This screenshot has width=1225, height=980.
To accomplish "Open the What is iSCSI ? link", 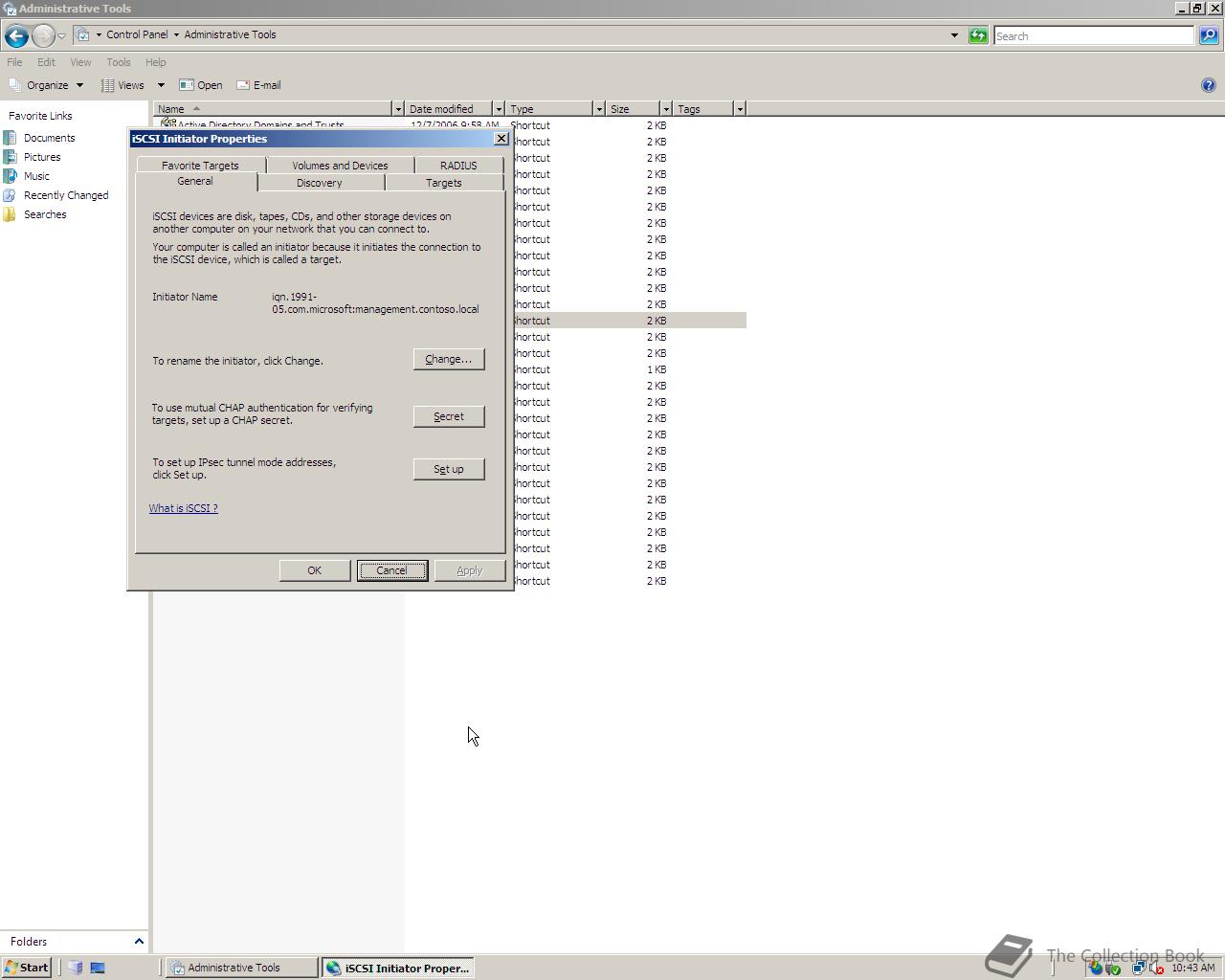I will [183, 508].
